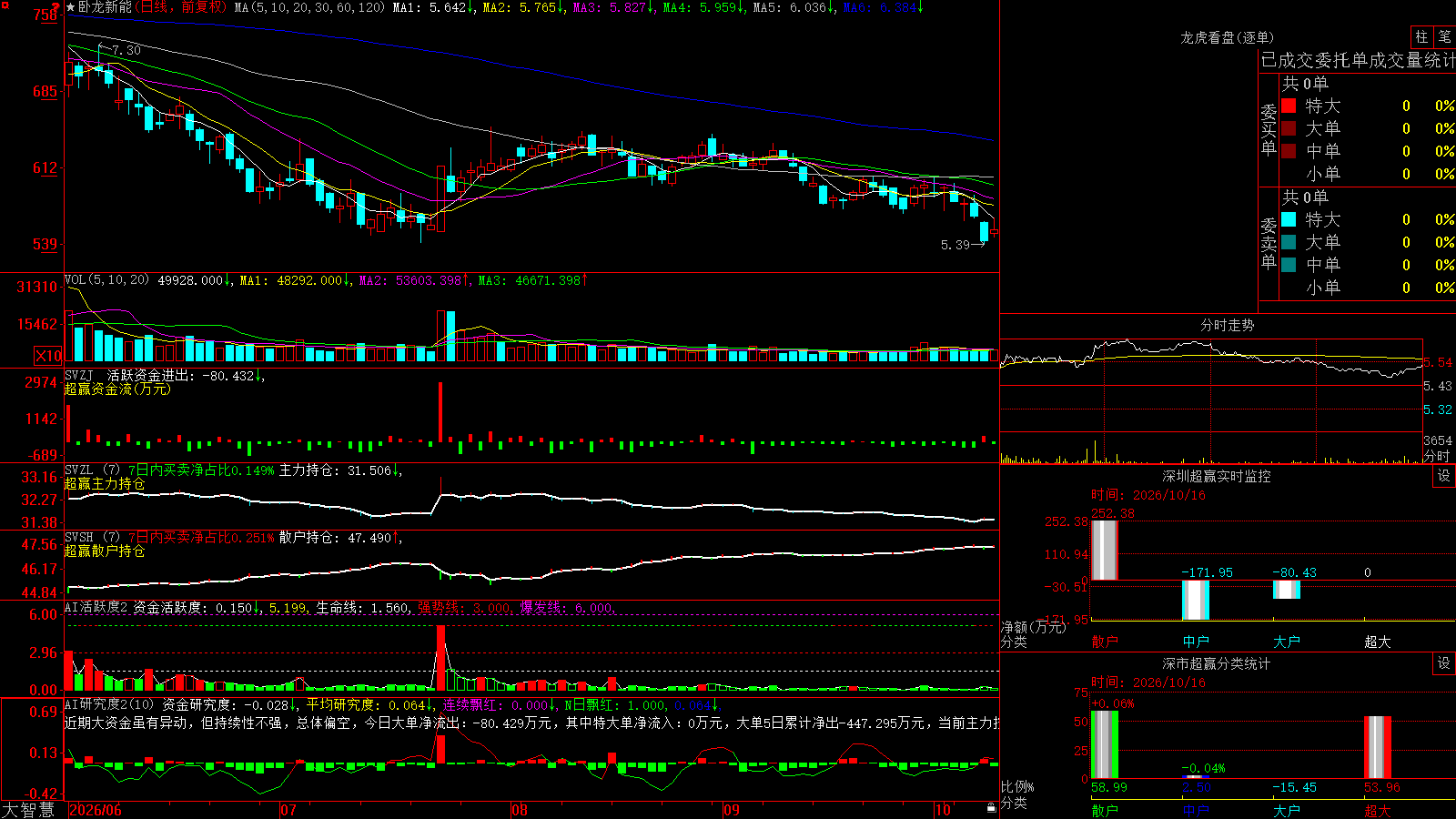Select the 10 month marker on timeline

click(944, 810)
